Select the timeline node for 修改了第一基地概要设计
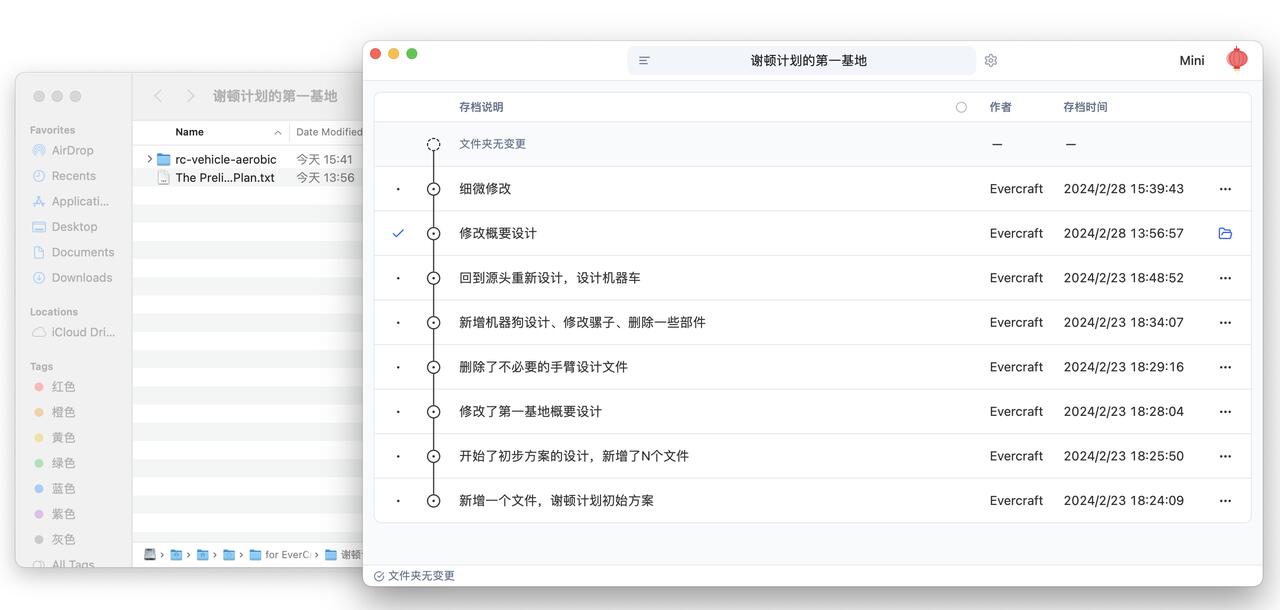 433,411
